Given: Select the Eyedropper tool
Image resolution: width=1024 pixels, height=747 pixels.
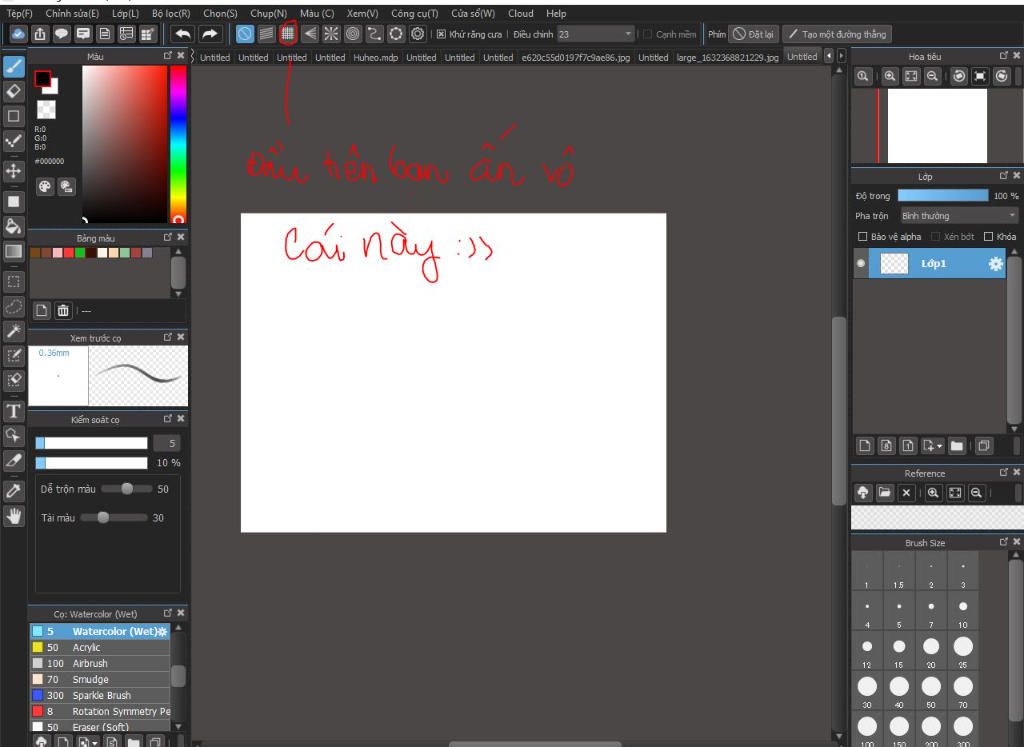Looking at the screenshot, I should (x=14, y=491).
